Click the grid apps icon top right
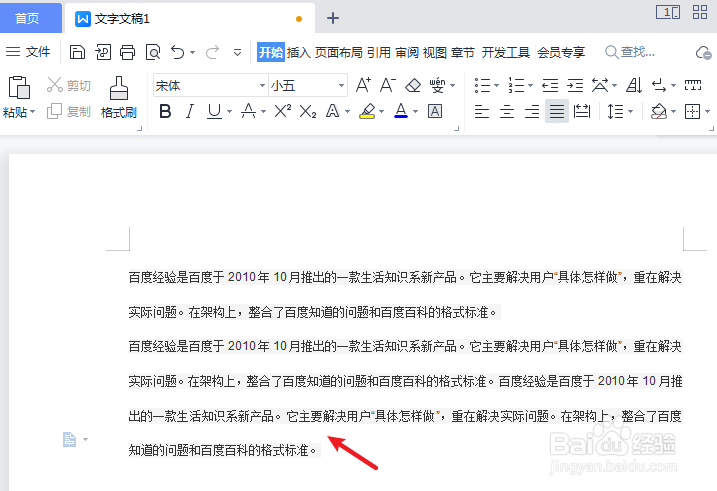Screen dimensions: 717x491 (700, 12)
